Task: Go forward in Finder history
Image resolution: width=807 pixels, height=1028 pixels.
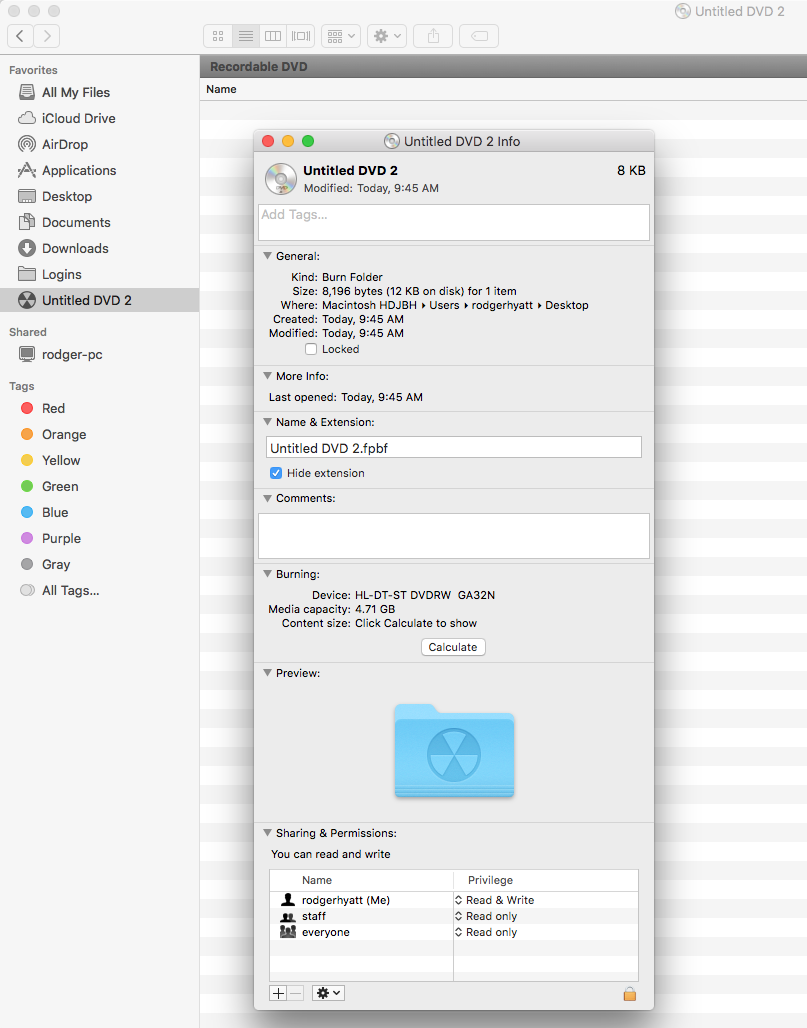Action: [x=47, y=36]
